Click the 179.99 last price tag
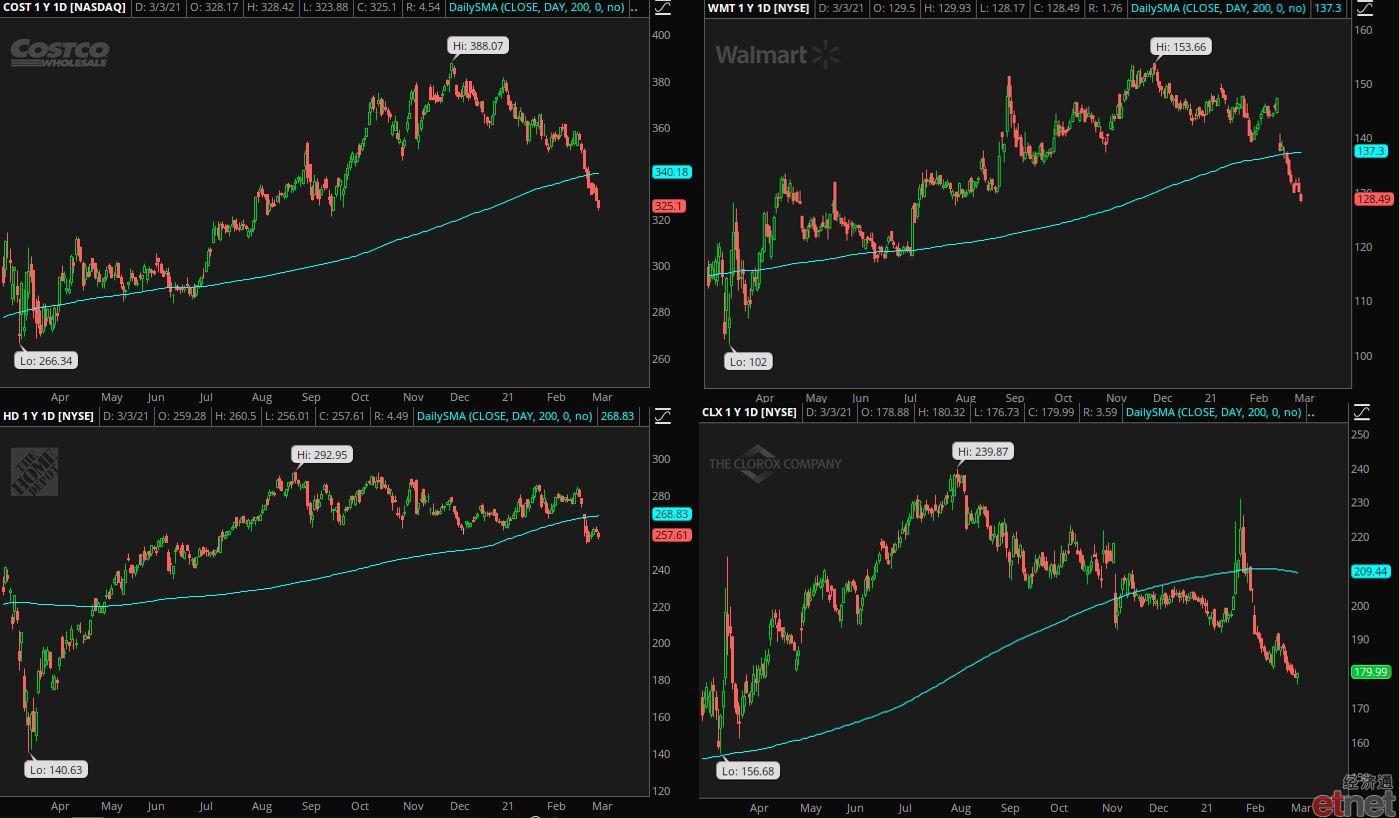1399x818 pixels. point(1370,672)
